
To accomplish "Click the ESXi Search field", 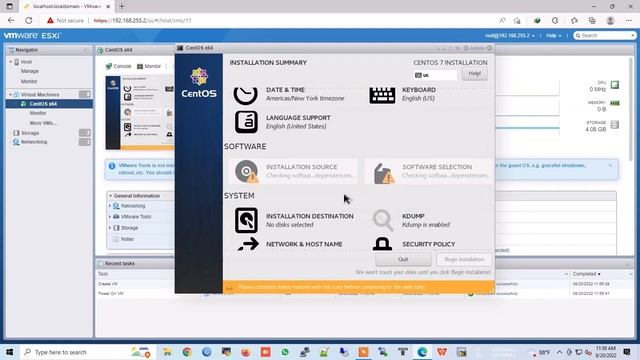I will pos(604,36).
